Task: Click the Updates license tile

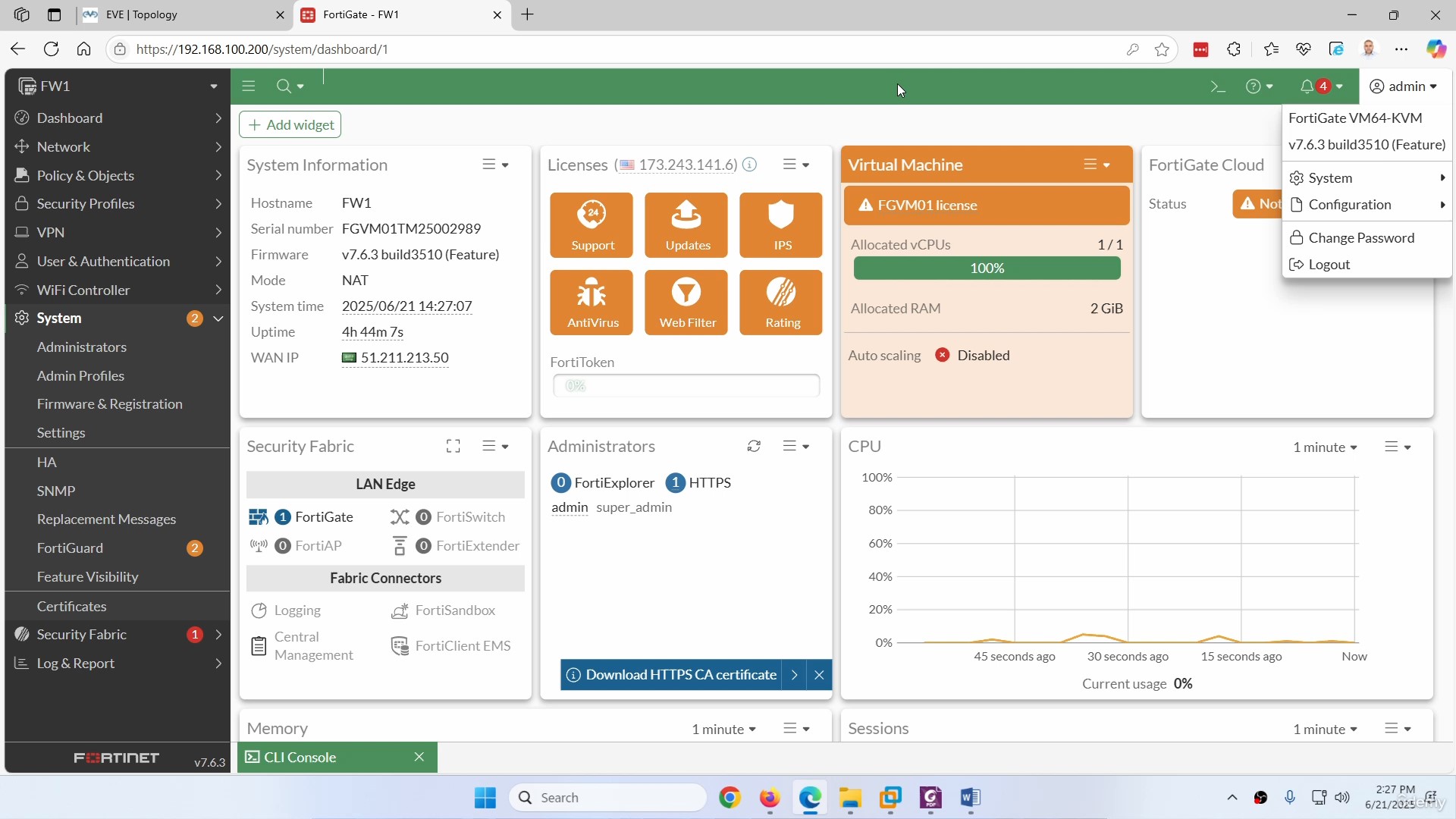Action: point(686,225)
